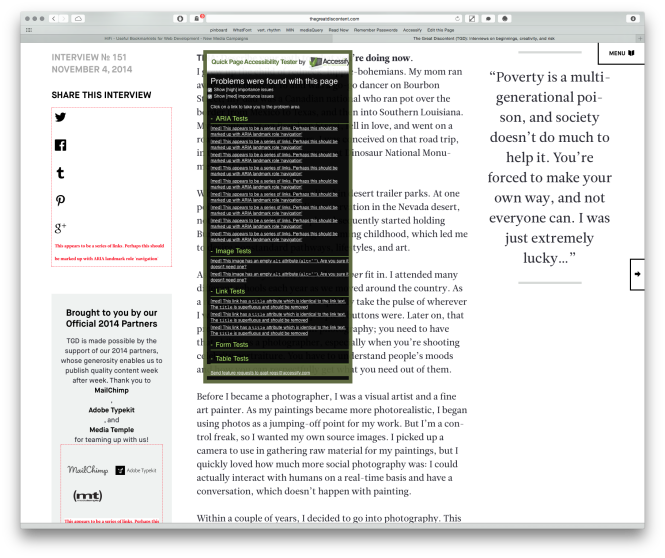Screen dimensions: 665x558
Task: Click the Adobe Typekit partner logo
Action: point(136,470)
